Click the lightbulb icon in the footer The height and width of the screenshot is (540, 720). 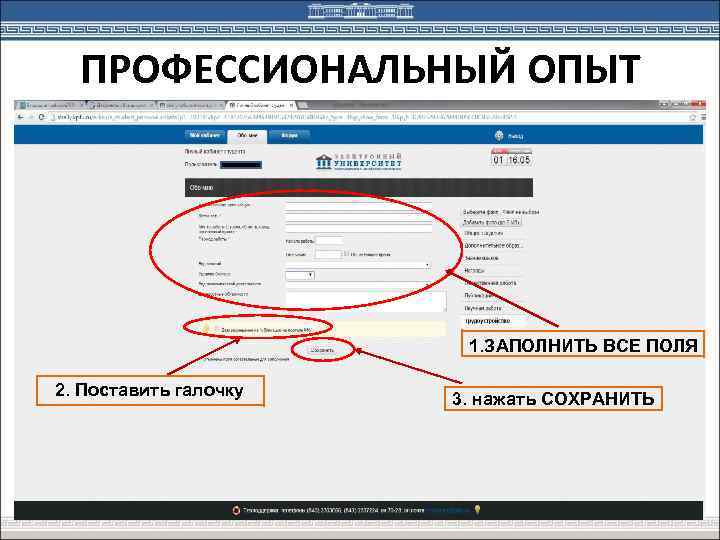[x=478, y=510]
